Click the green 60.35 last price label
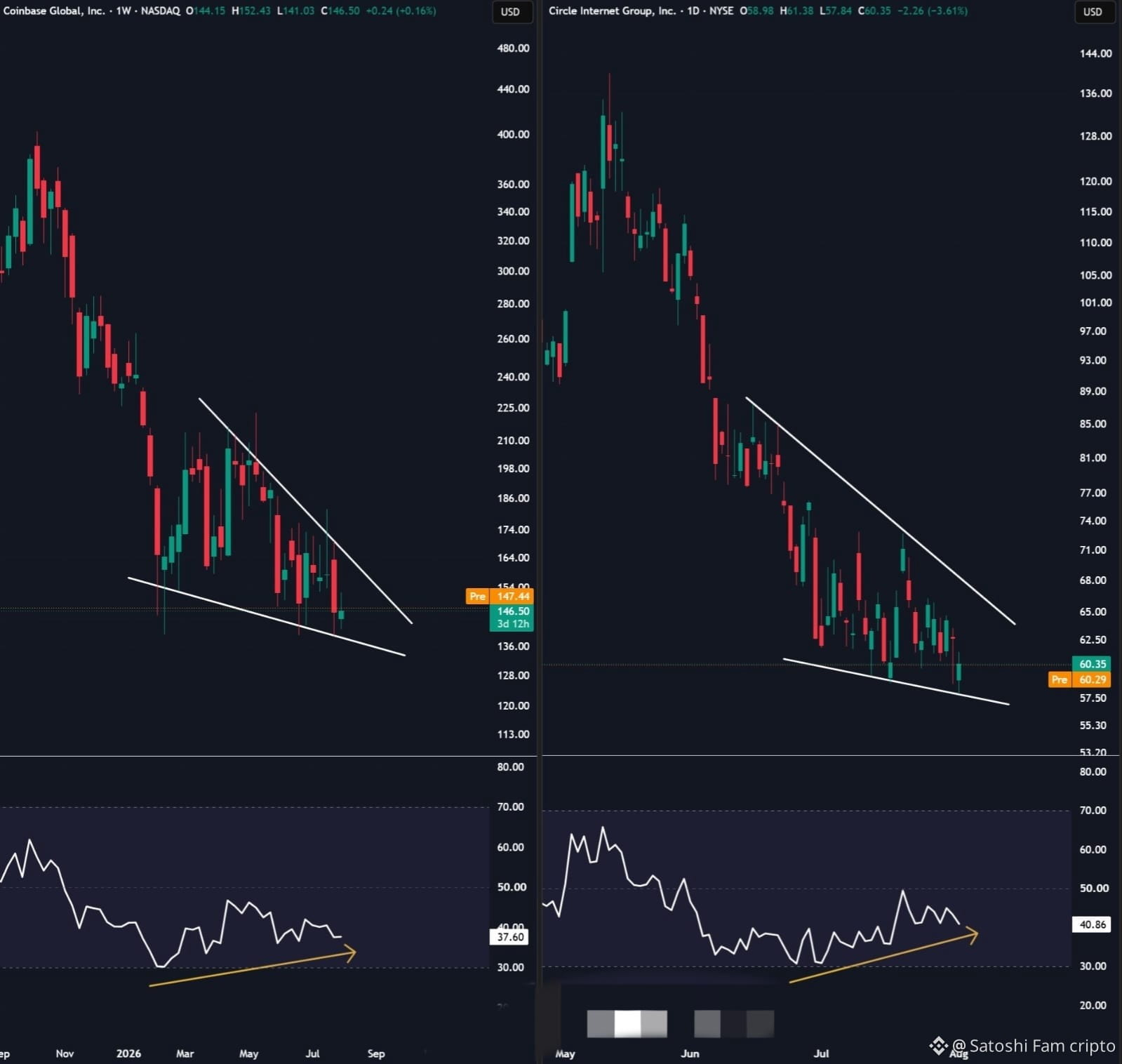 [x=1093, y=664]
